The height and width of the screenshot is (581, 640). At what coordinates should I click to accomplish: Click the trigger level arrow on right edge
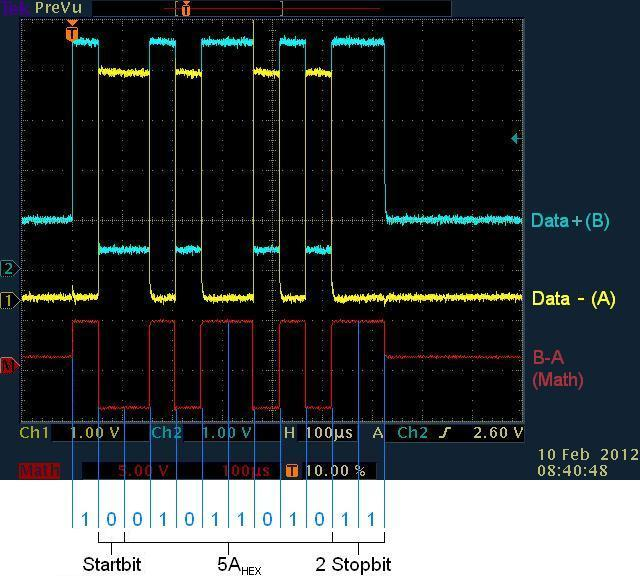pyautogui.click(x=515, y=139)
